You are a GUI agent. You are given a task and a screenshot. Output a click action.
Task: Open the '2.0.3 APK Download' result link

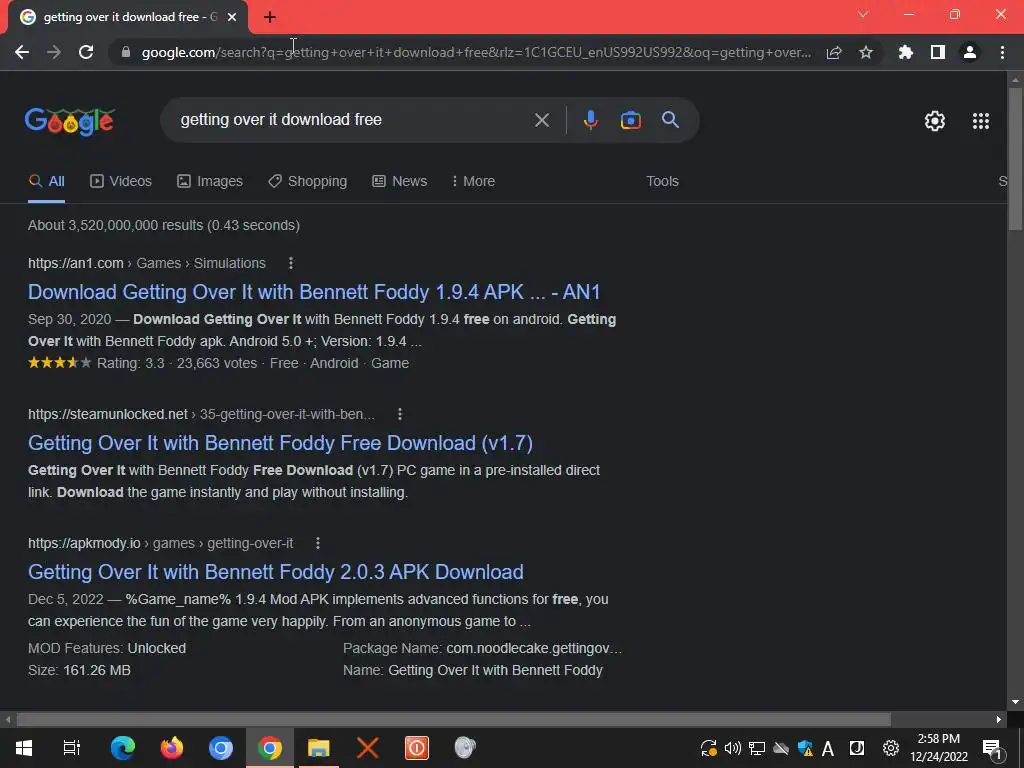[276, 572]
